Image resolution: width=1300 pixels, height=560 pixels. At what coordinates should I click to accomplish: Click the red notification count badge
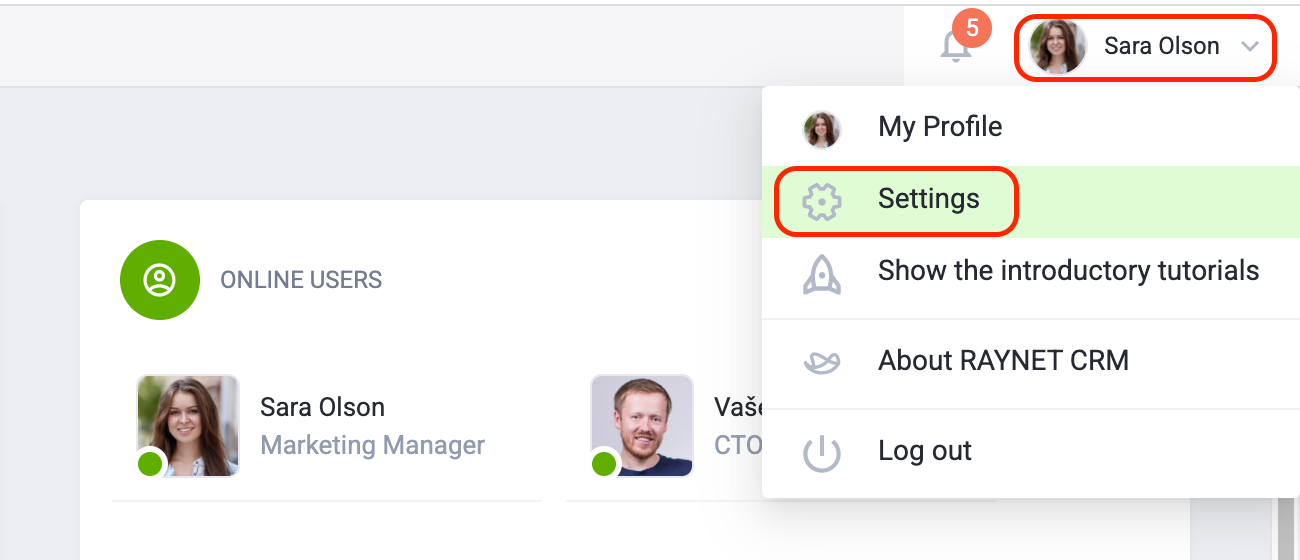tap(972, 28)
